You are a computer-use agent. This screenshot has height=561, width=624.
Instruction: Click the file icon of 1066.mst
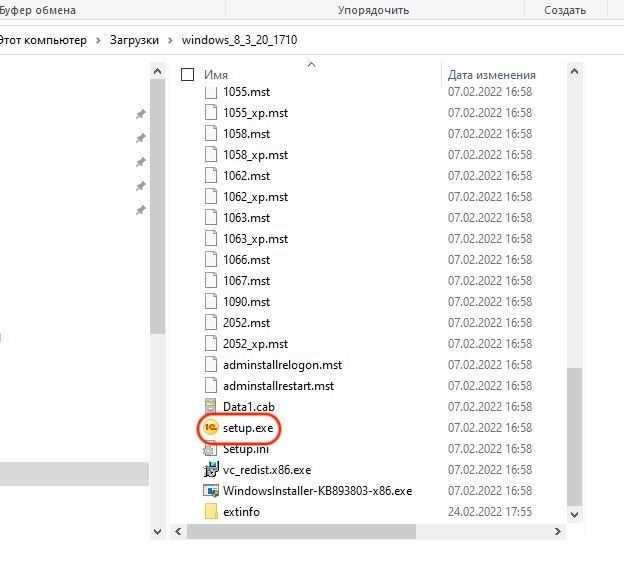211,260
